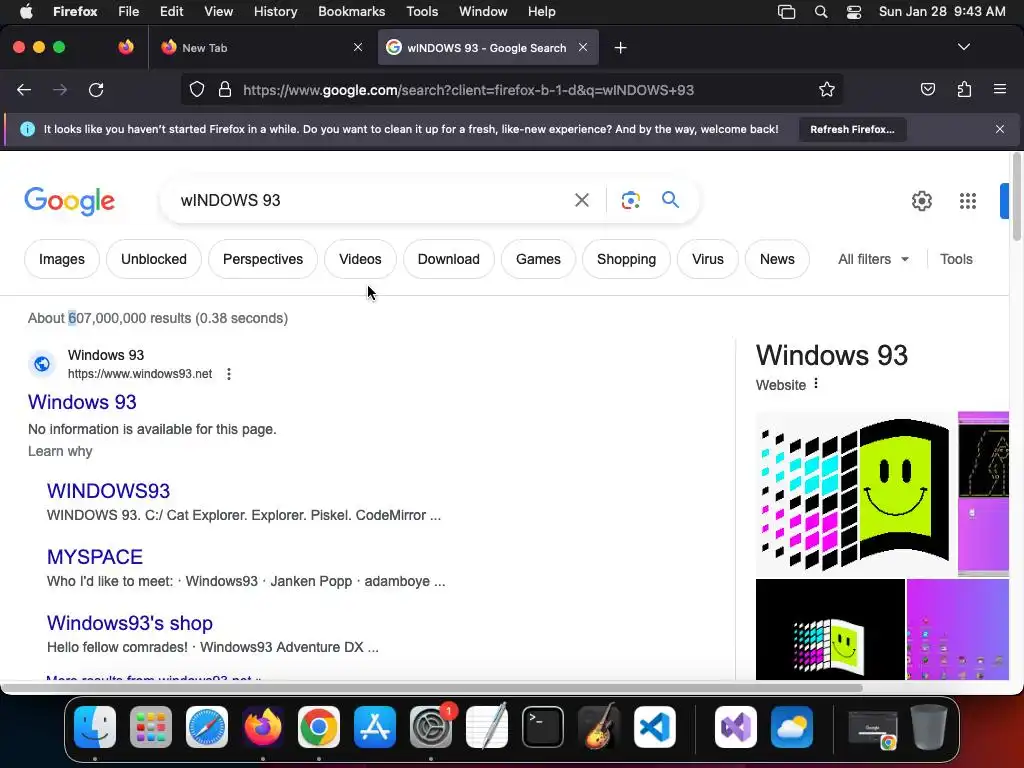
Task: Open Terminal from the Dock
Action: pos(543,727)
